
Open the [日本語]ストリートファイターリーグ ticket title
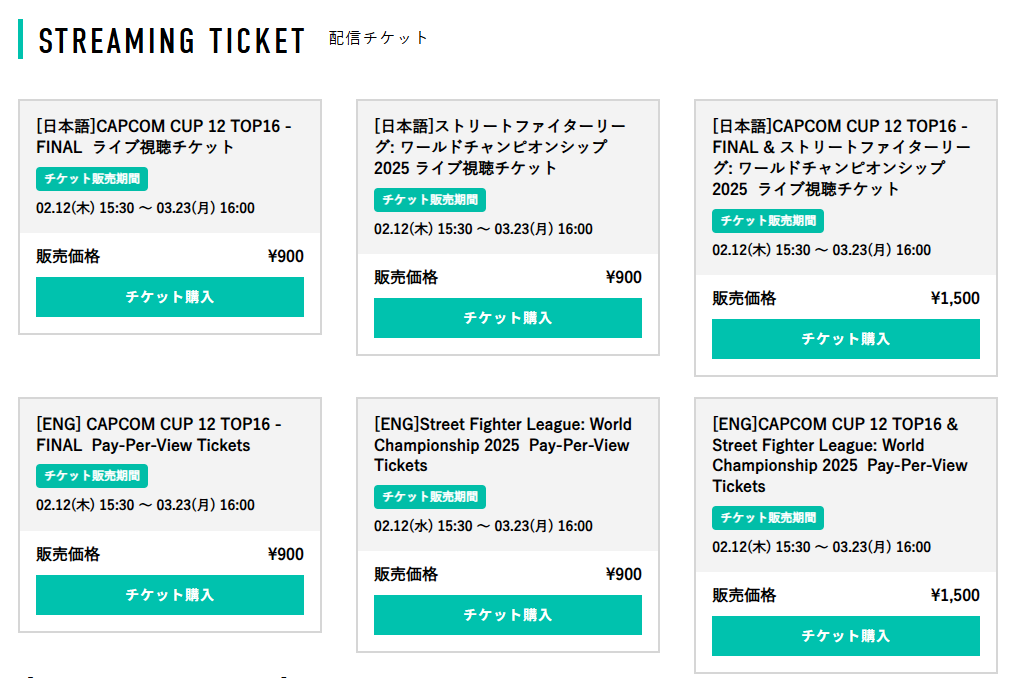pos(500,147)
